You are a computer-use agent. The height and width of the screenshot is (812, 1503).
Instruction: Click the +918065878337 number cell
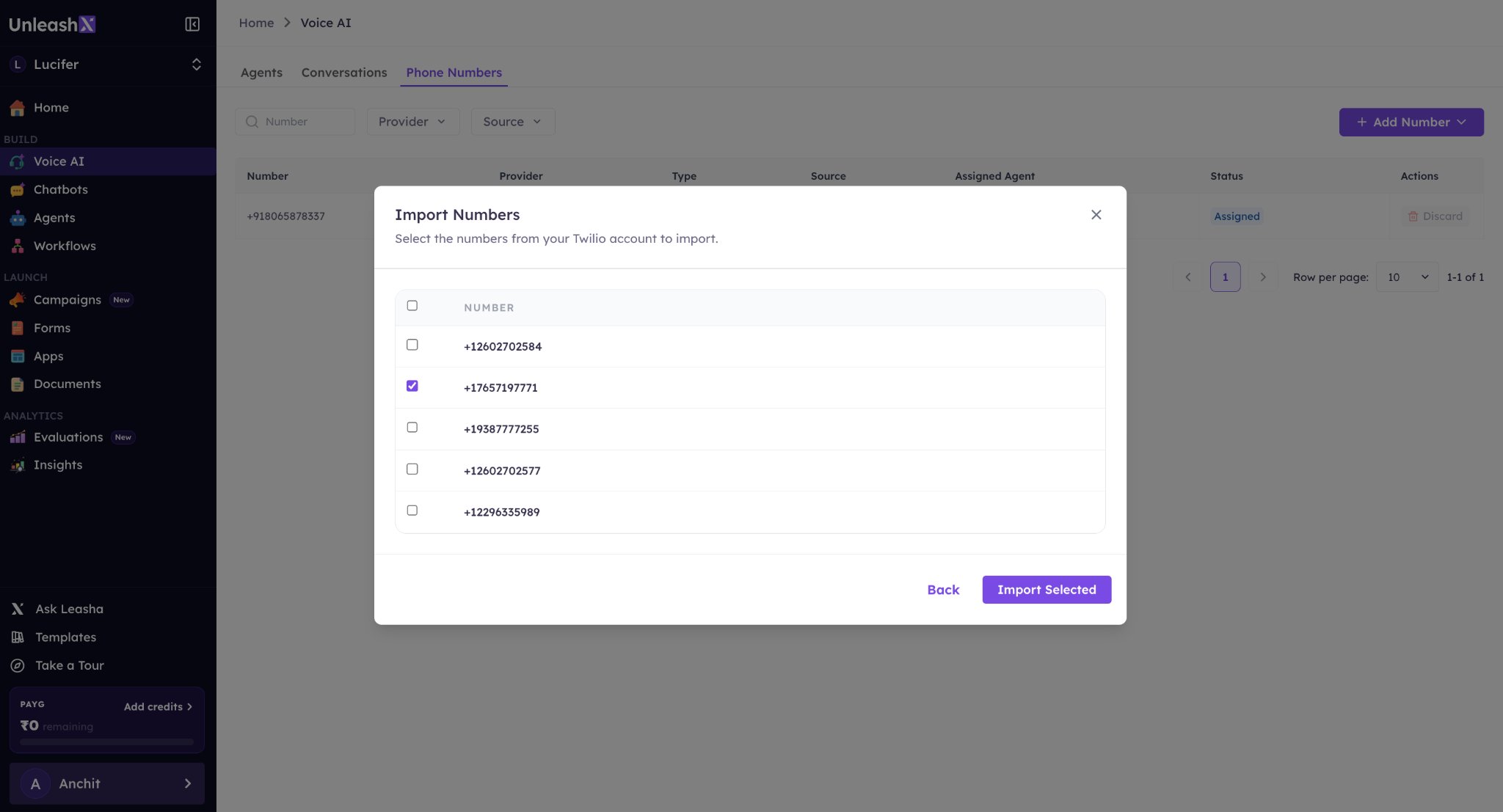point(285,216)
